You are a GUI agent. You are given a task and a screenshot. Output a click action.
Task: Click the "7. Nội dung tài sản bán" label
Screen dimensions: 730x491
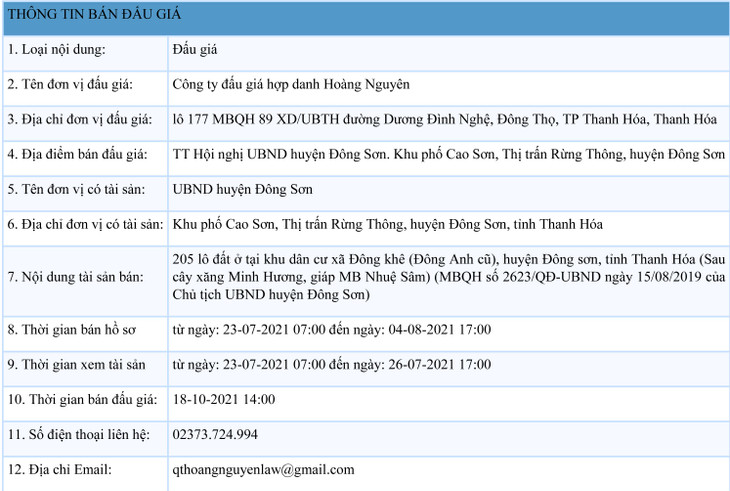pos(75,277)
